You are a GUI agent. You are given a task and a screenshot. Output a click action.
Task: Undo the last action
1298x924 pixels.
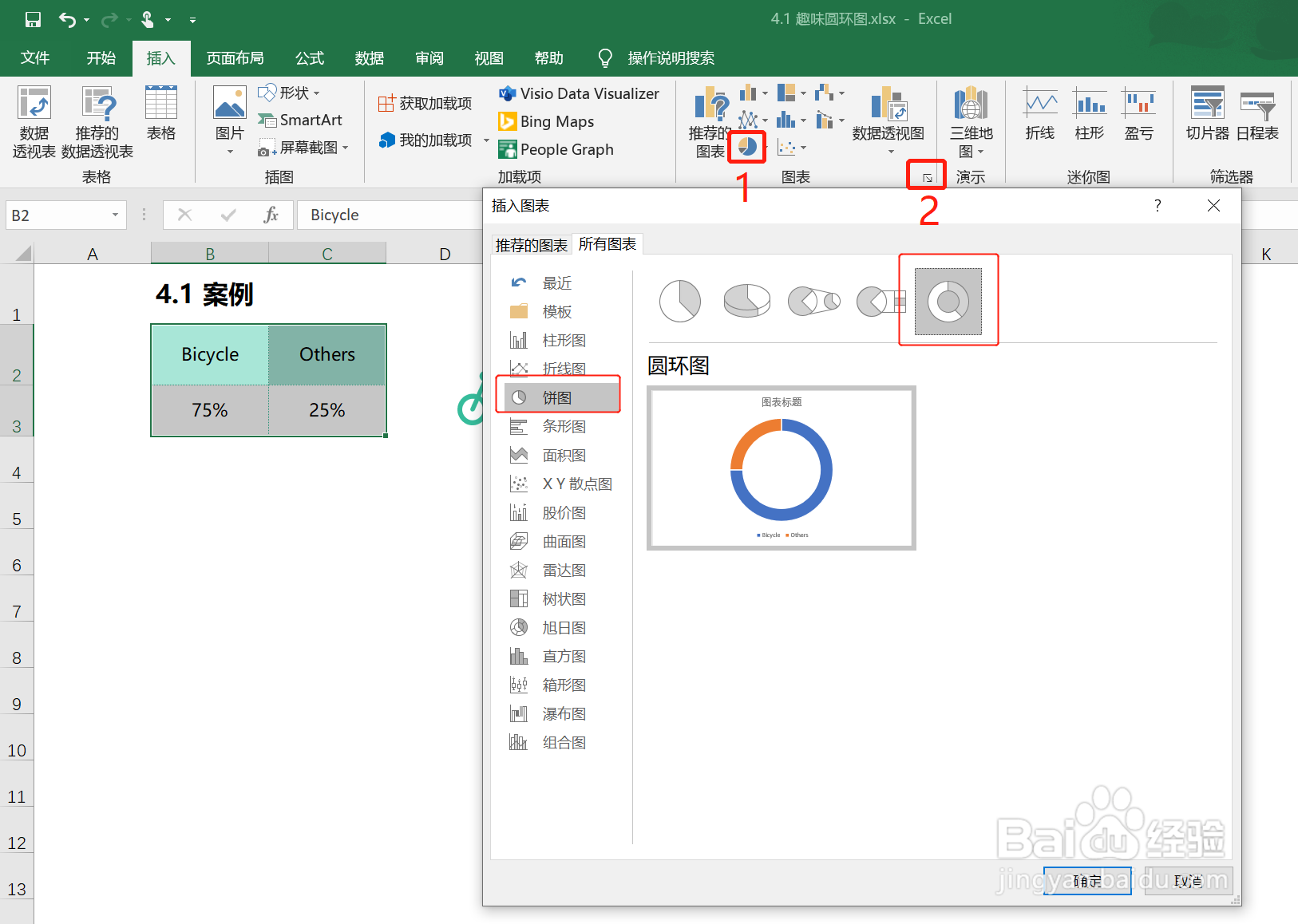[67, 19]
